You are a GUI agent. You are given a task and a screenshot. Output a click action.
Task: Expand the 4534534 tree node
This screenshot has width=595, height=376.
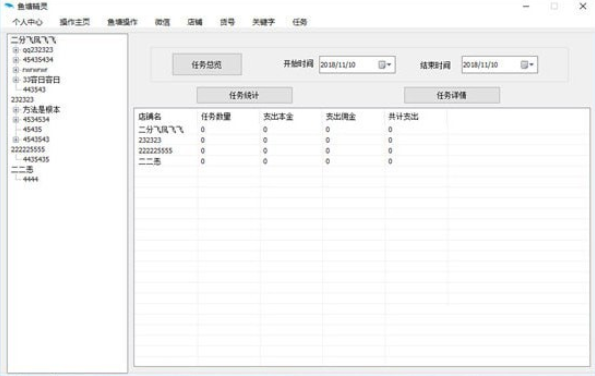[16, 120]
